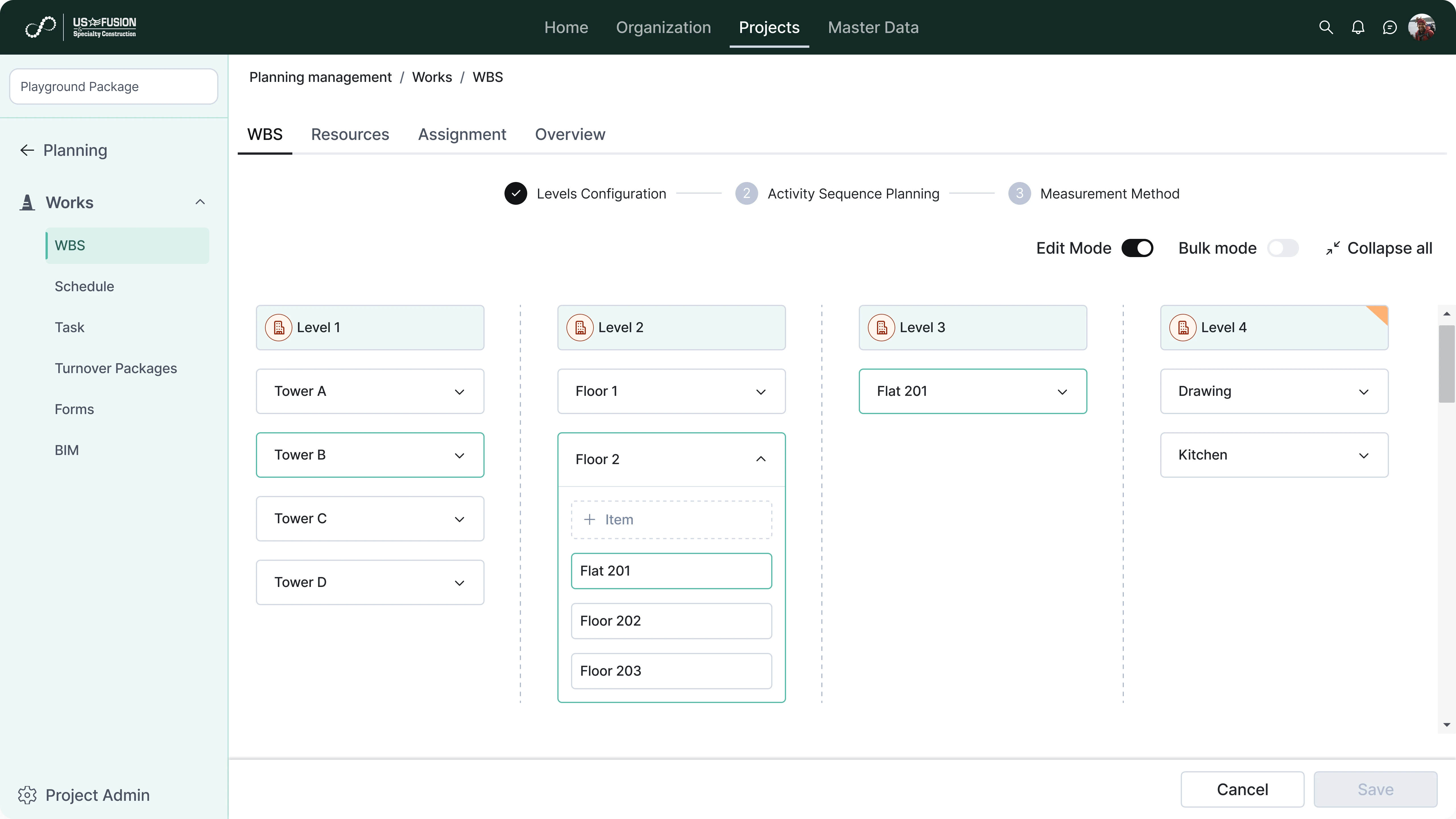Expand the Kitchen dropdown
Screen dimensions: 1456x819
(1363, 456)
